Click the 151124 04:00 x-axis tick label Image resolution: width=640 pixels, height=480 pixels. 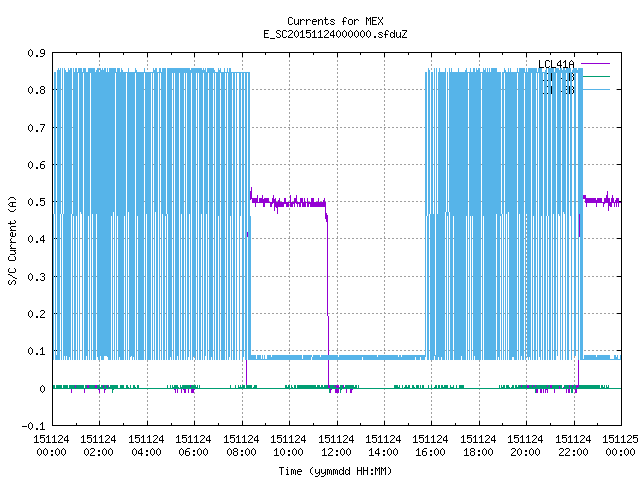[x=147, y=446]
